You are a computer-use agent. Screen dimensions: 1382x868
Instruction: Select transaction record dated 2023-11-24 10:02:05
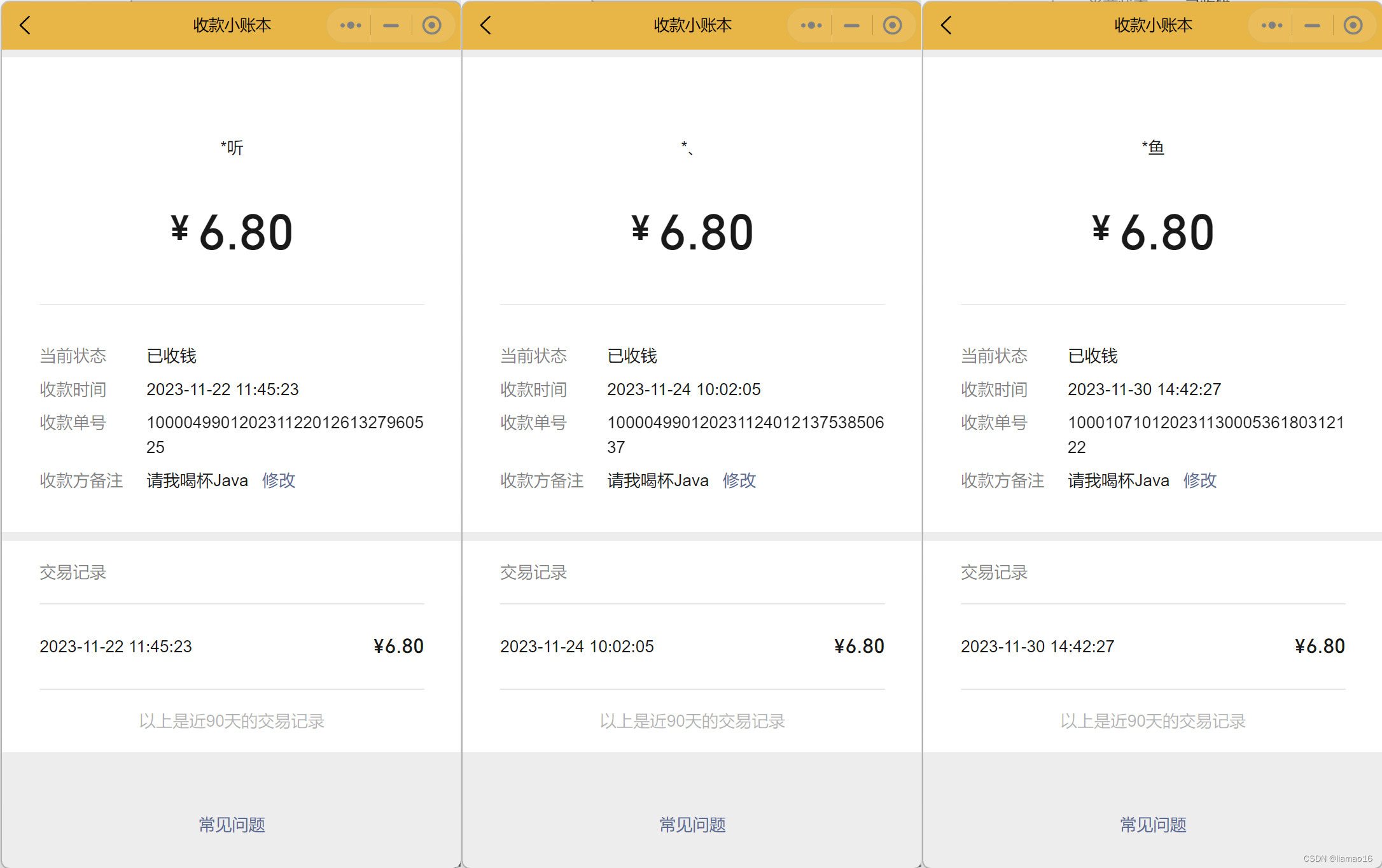click(692, 647)
